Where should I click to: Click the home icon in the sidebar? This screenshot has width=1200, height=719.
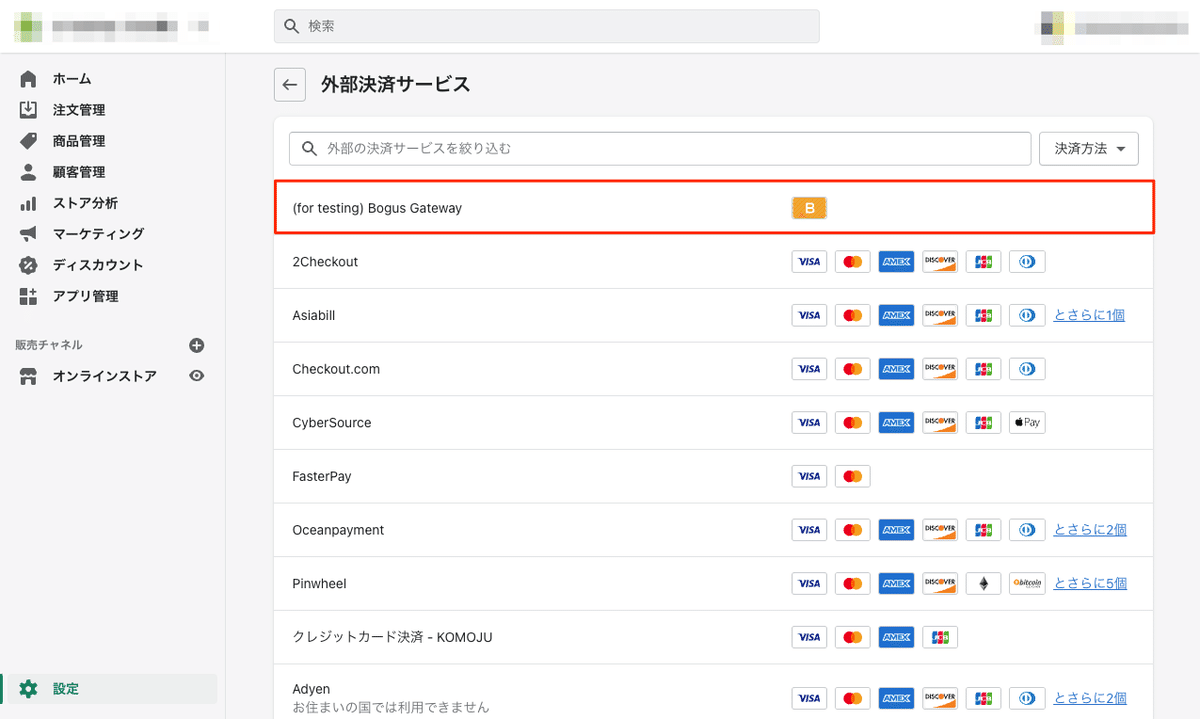[x=28, y=79]
